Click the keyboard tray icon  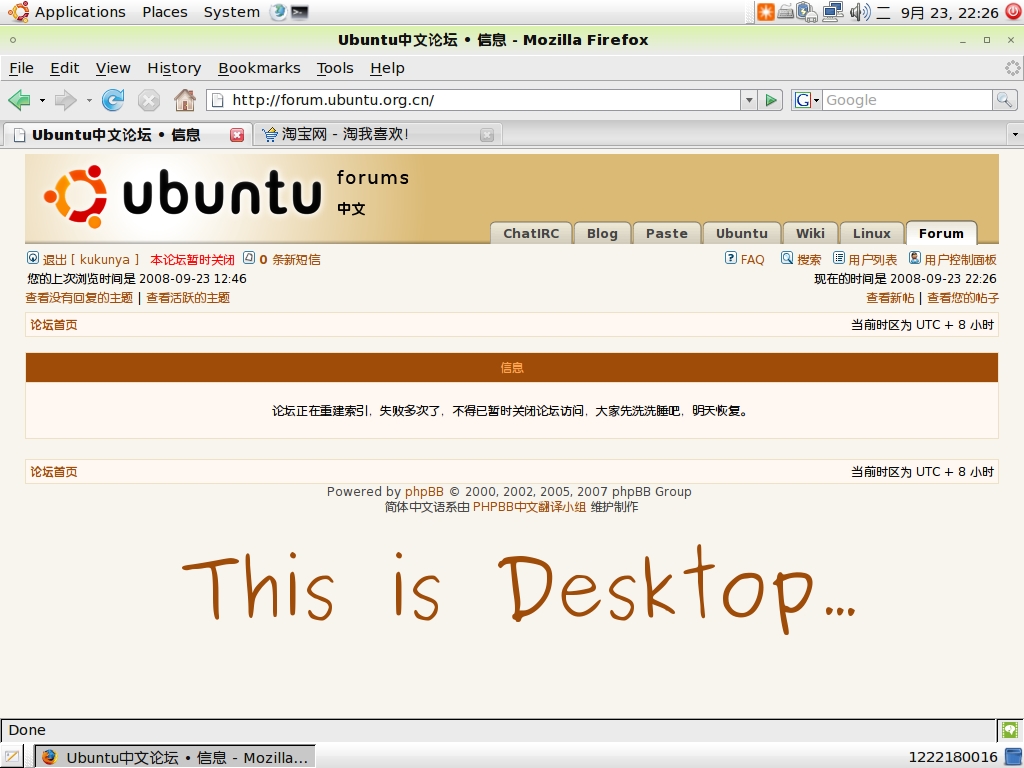click(785, 12)
